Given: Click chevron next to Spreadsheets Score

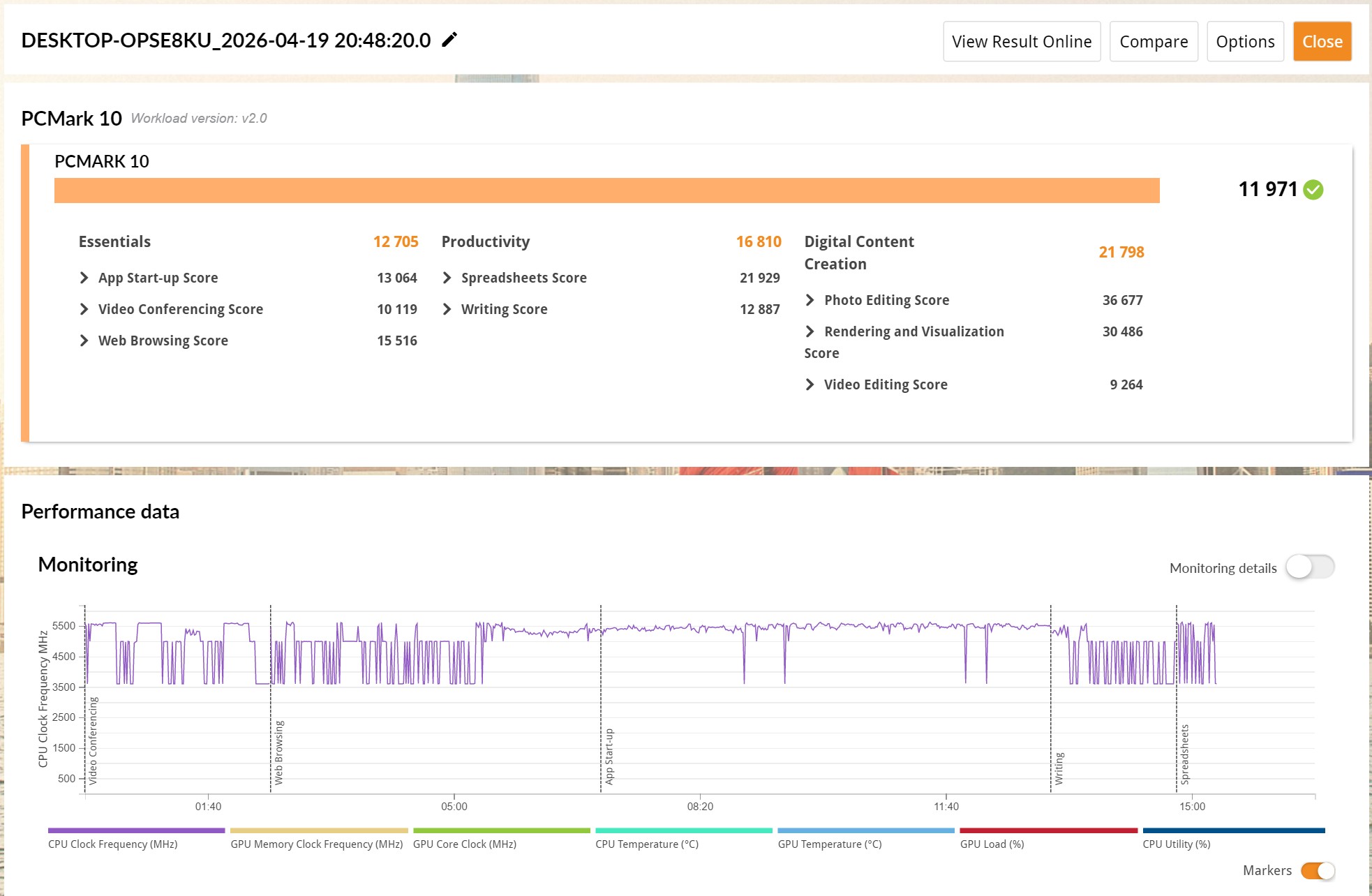Looking at the screenshot, I should 447,278.
